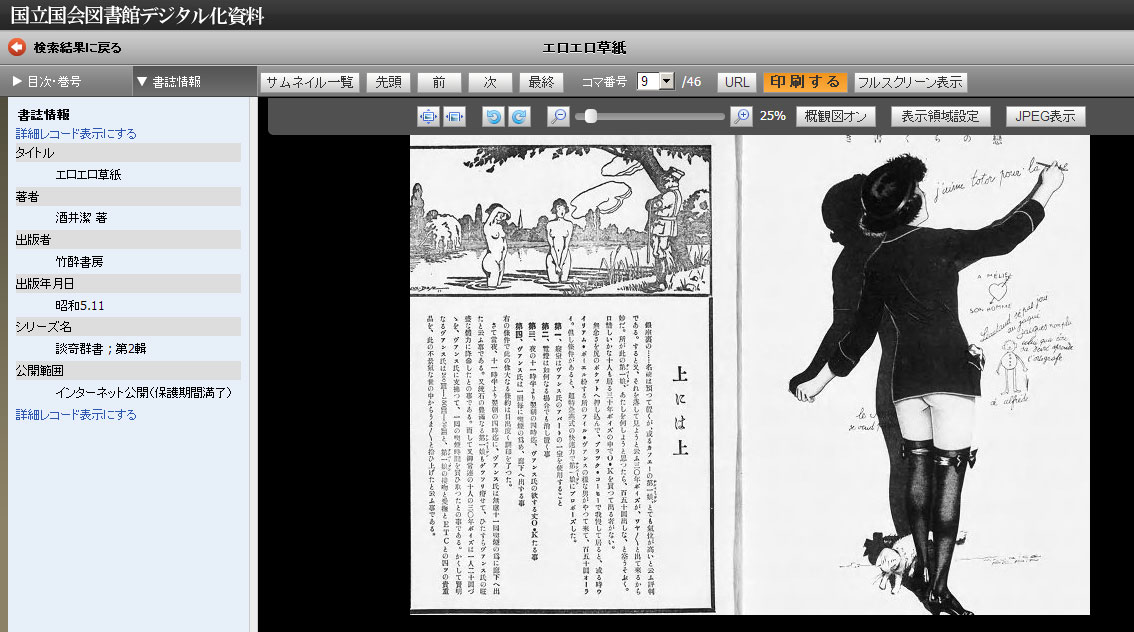Click the fit whole page to view icon
Image resolution: width=1134 pixels, height=632 pixels.
428,117
